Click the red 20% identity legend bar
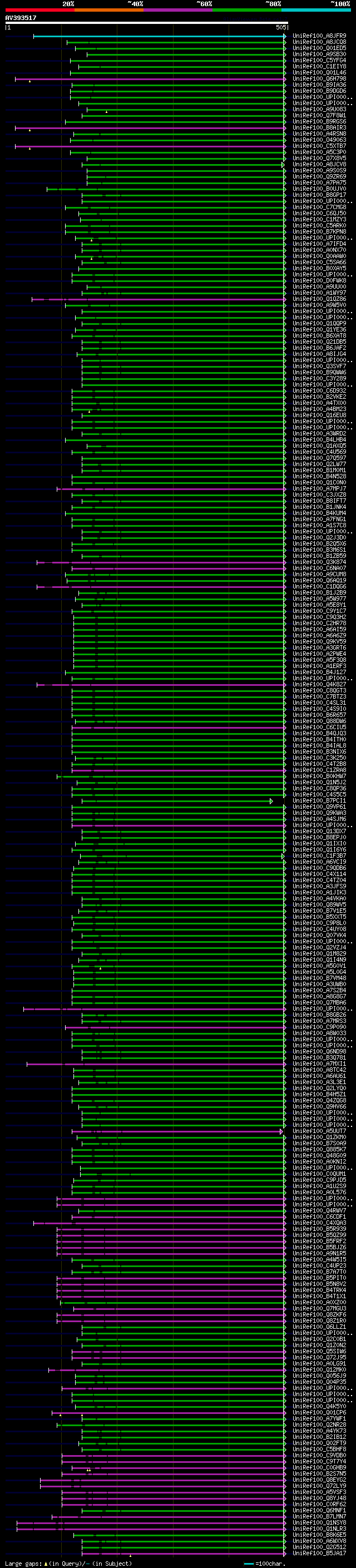The image size is (356, 1568). tap(39, 10)
